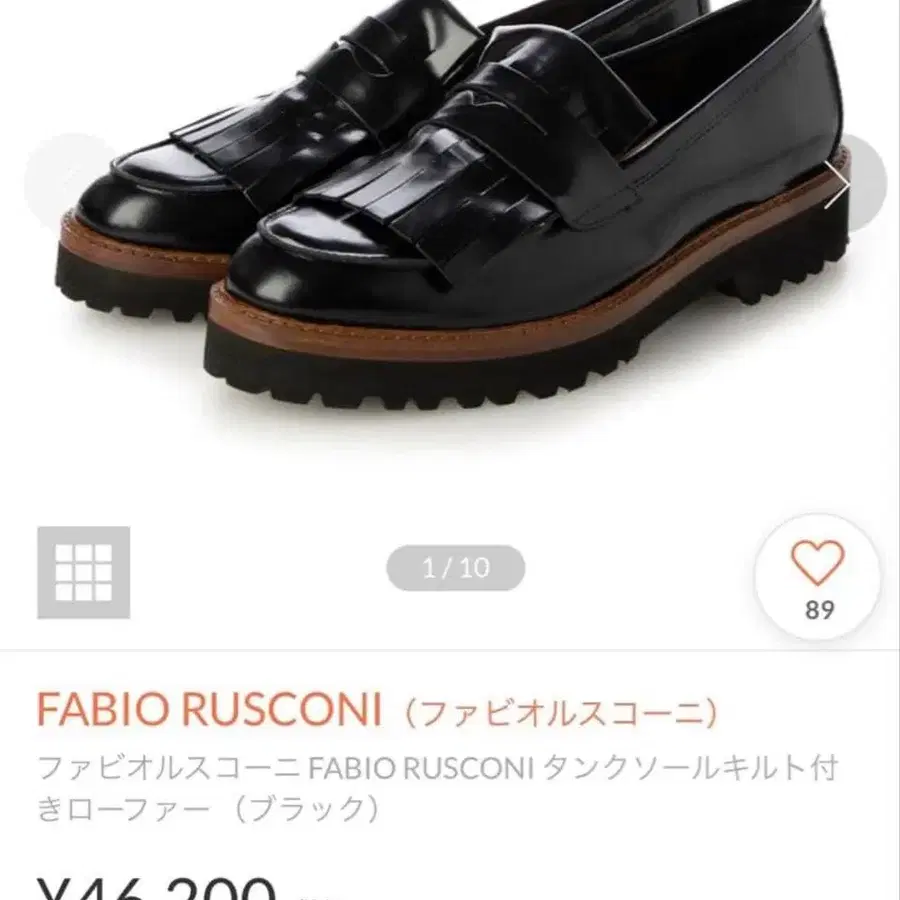Open the FABIO RUSCONI brand link
This screenshot has width=900, height=900.
tap(210, 709)
